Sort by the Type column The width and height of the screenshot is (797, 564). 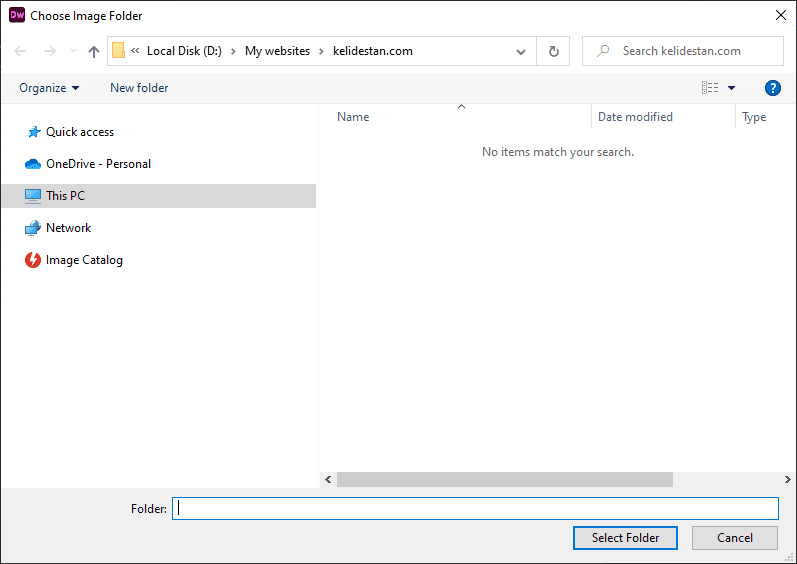754,117
